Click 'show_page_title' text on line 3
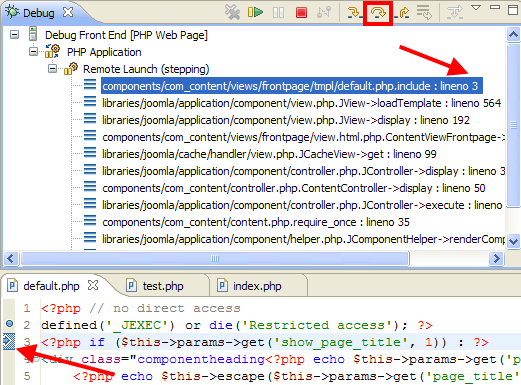Screen dimensions: 521x385 341,342
